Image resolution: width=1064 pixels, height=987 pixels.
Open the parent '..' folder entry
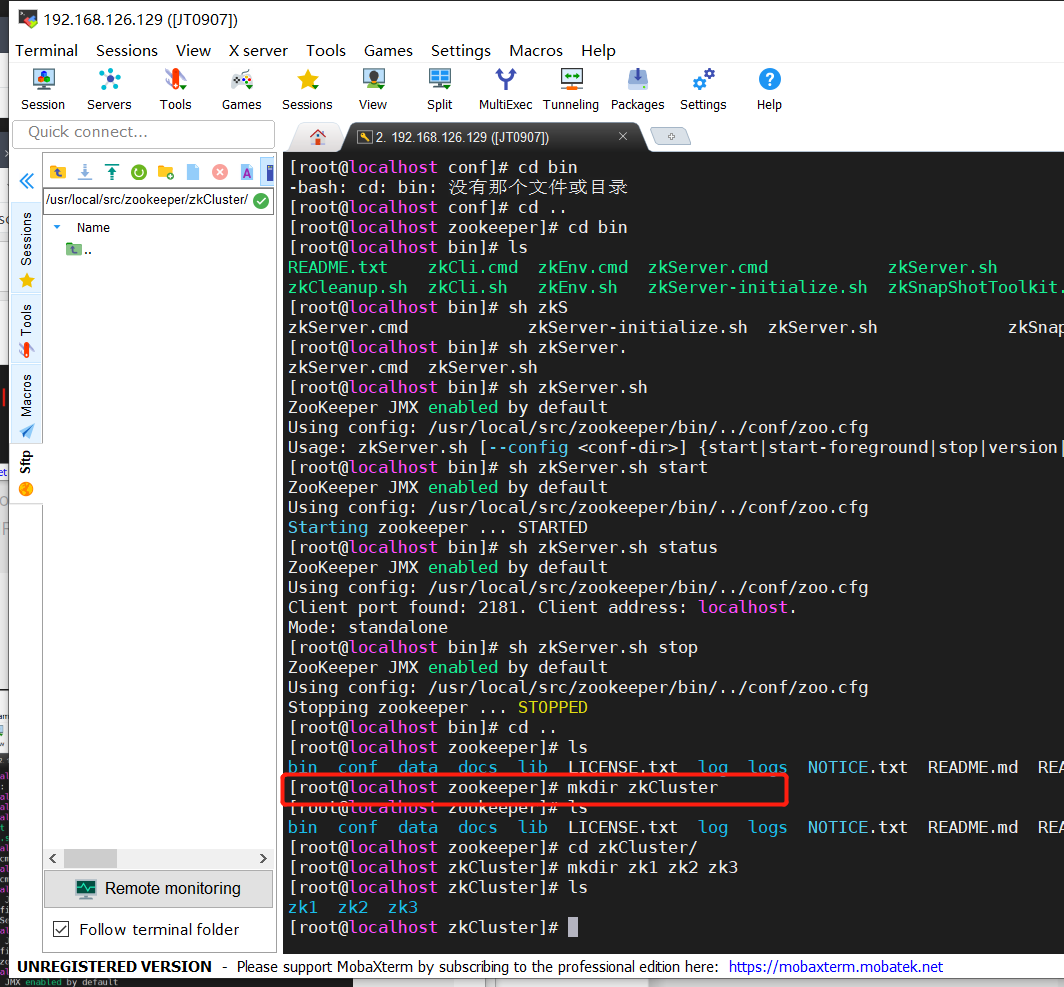tap(79, 250)
